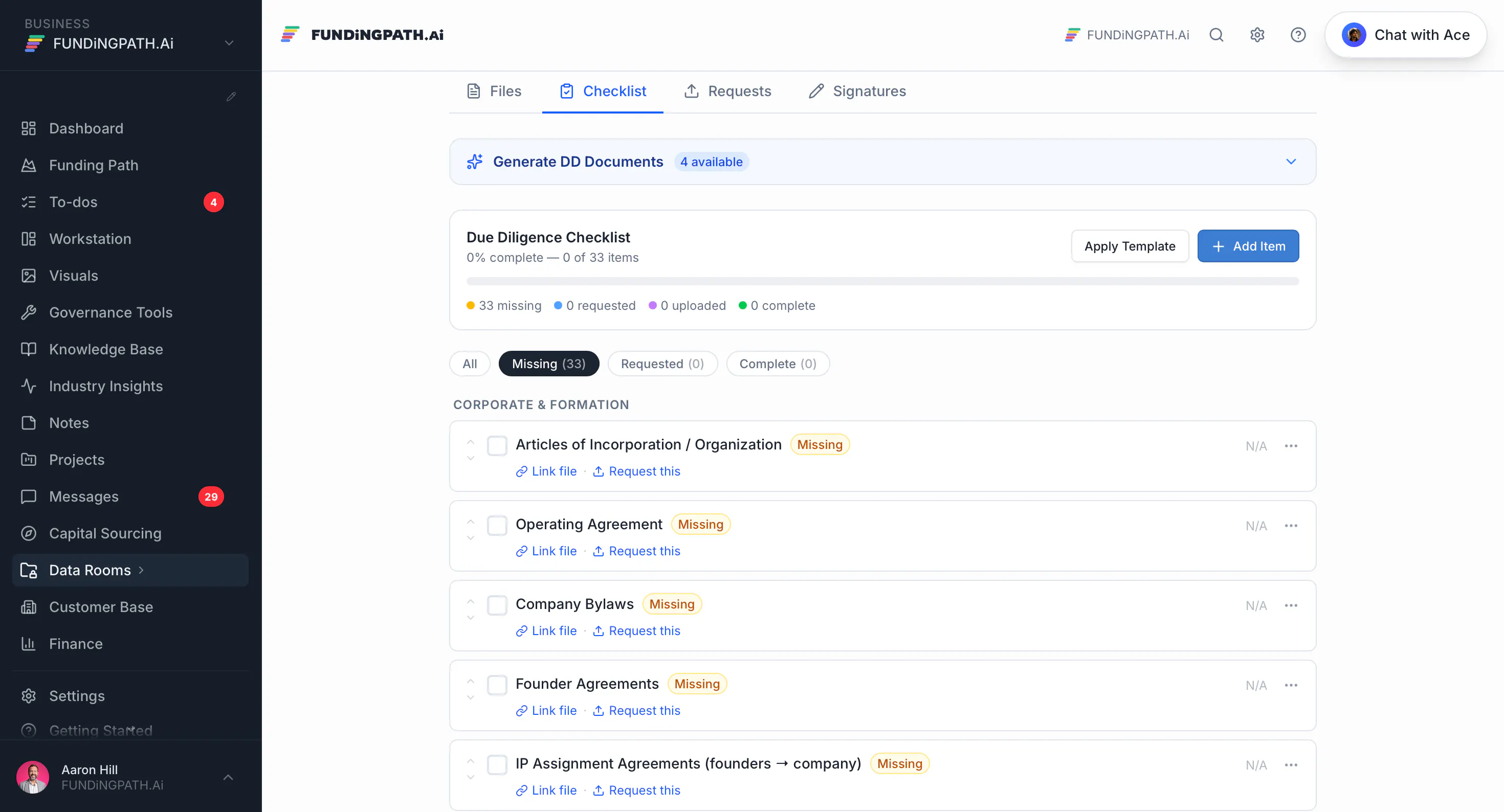Viewport: 1504px width, 812px height.
Task: Select the Missing (33) filter pill
Action: click(548, 364)
